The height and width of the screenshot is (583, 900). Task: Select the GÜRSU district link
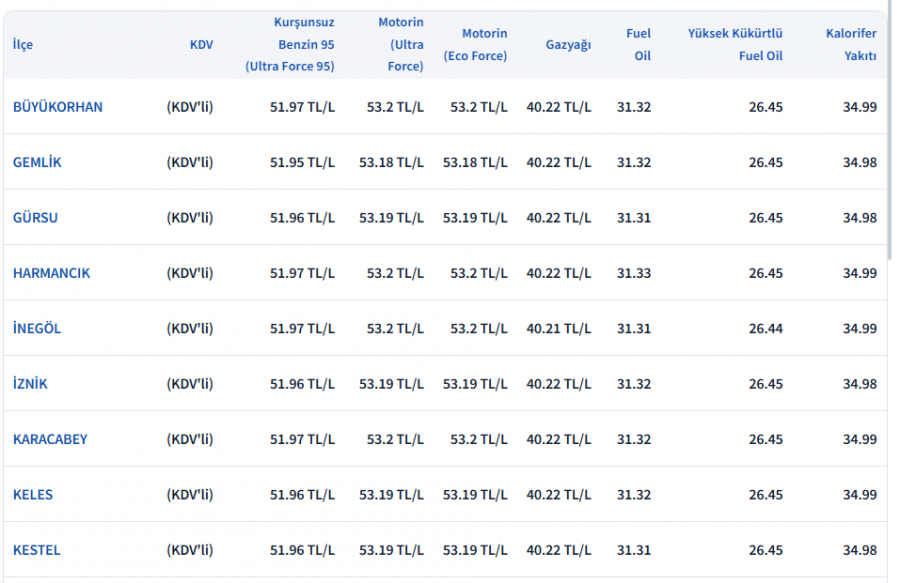point(35,217)
